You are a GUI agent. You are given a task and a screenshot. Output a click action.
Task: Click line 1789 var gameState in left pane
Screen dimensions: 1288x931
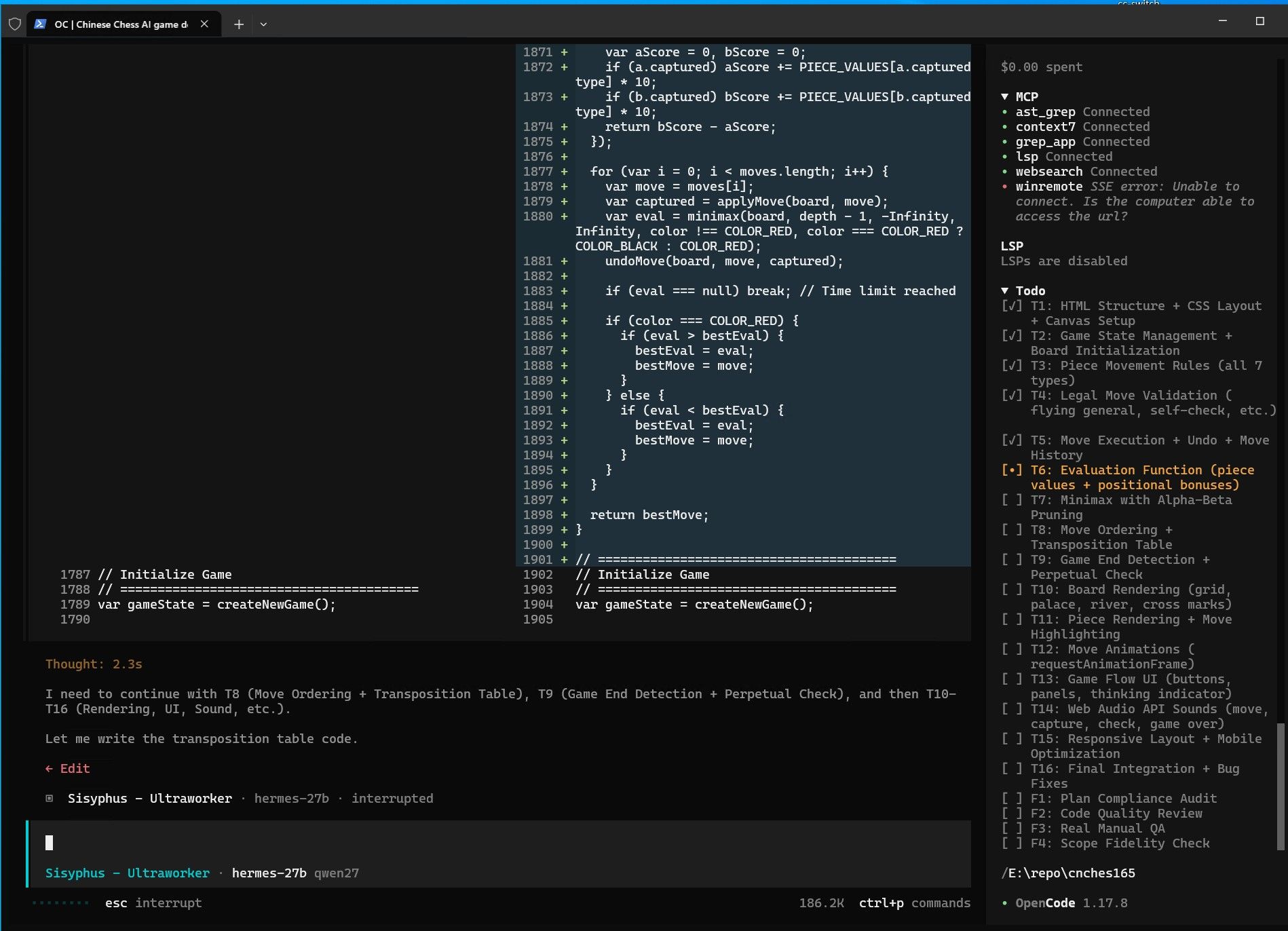(x=216, y=605)
